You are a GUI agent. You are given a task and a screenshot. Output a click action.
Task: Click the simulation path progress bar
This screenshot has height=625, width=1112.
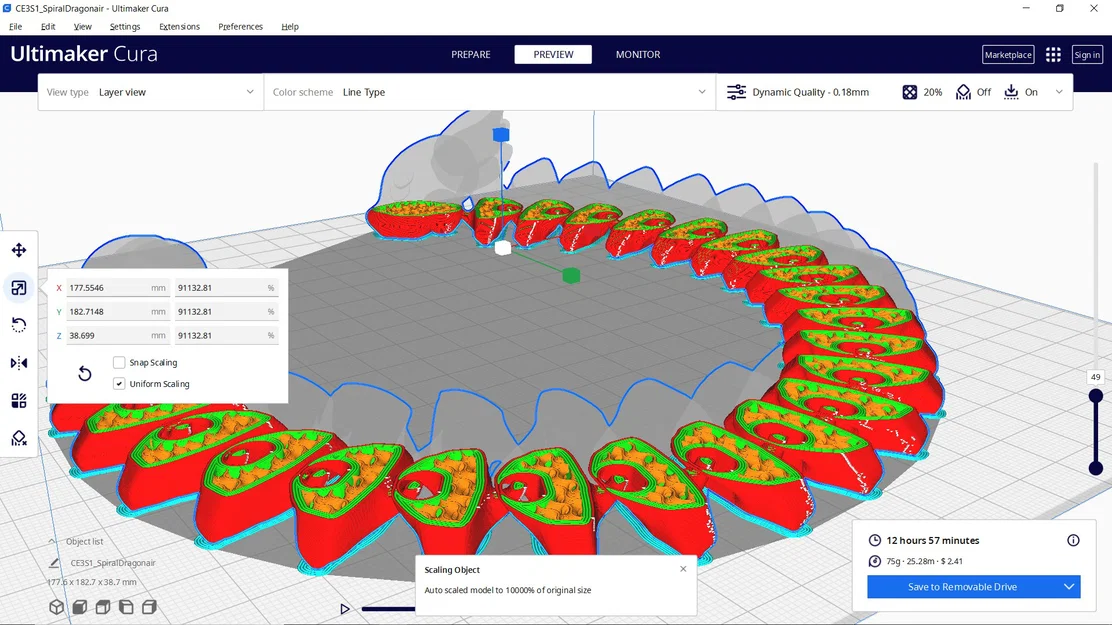coord(389,609)
